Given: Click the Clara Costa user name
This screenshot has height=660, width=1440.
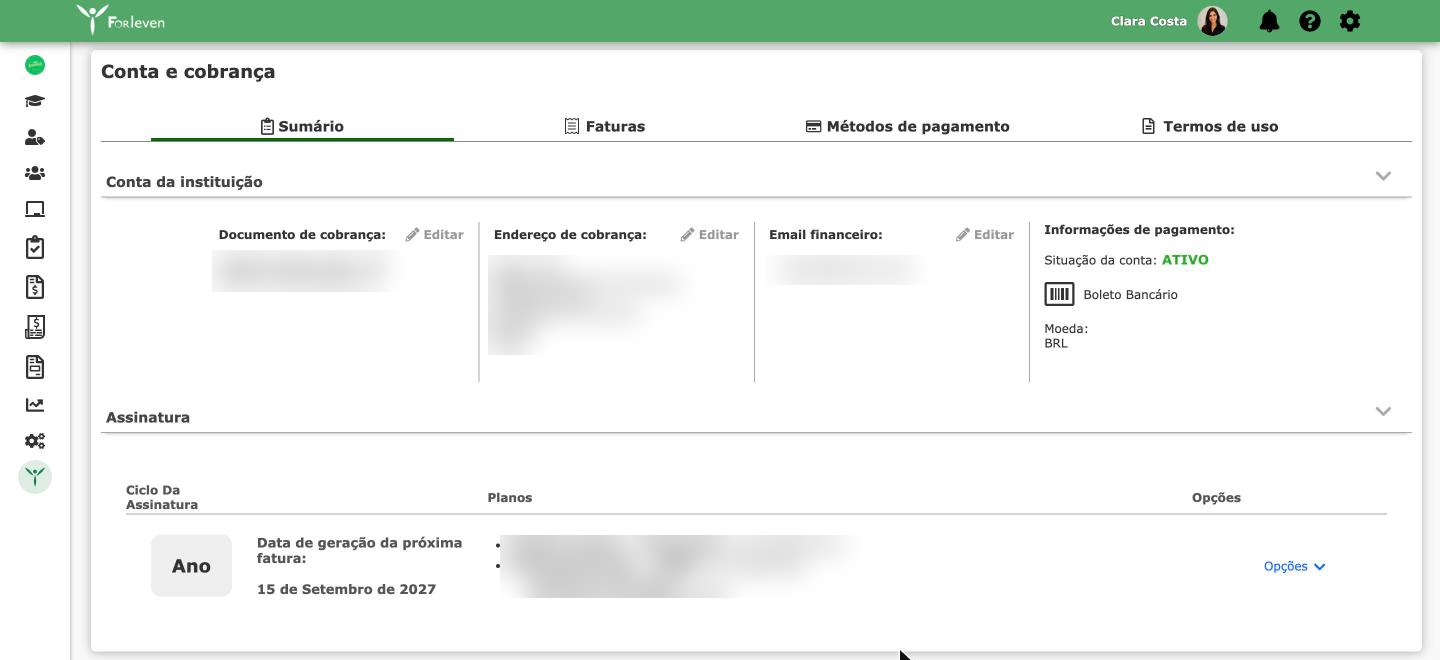Looking at the screenshot, I should (x=1149, y=21).
